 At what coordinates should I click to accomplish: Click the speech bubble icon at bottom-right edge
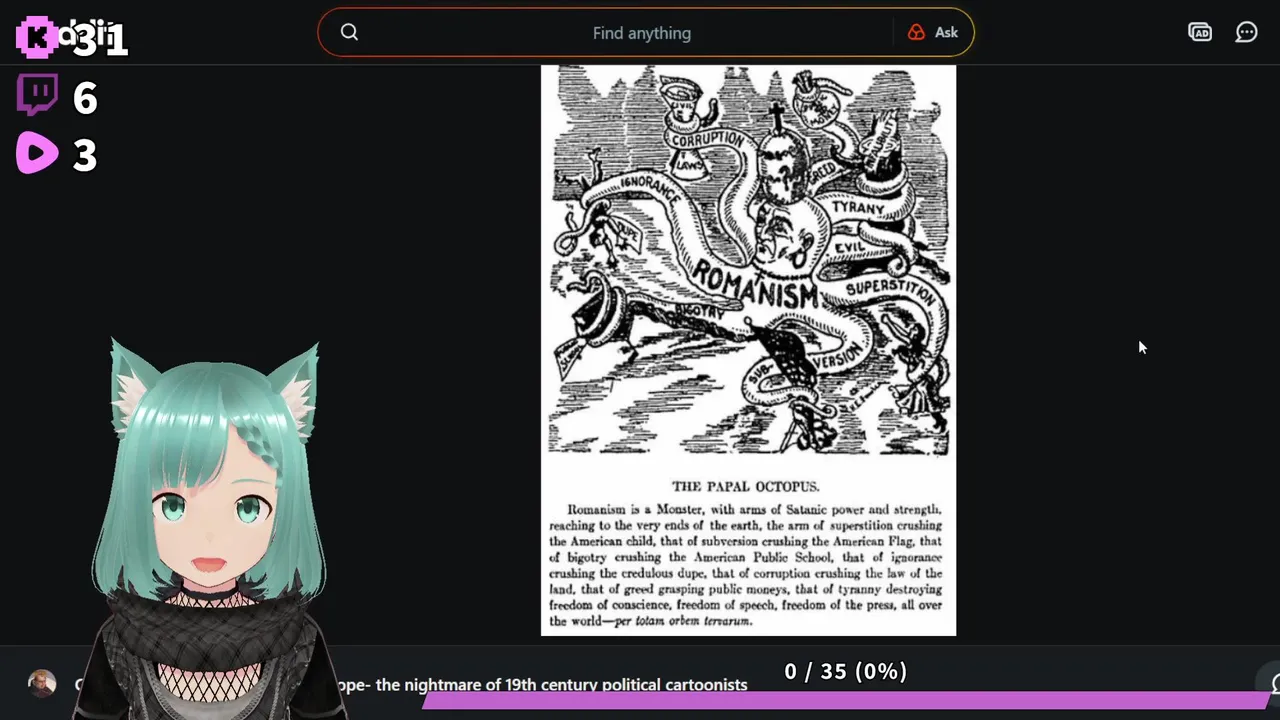1273,684
